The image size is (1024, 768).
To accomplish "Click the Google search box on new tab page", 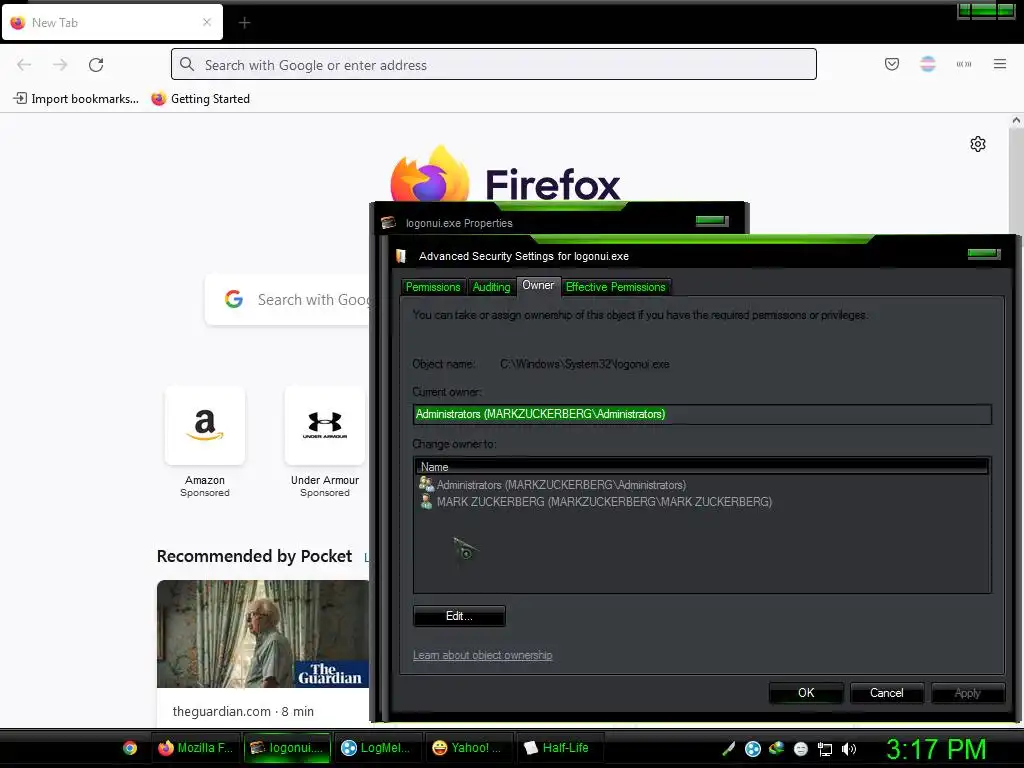I will (287, 300).
